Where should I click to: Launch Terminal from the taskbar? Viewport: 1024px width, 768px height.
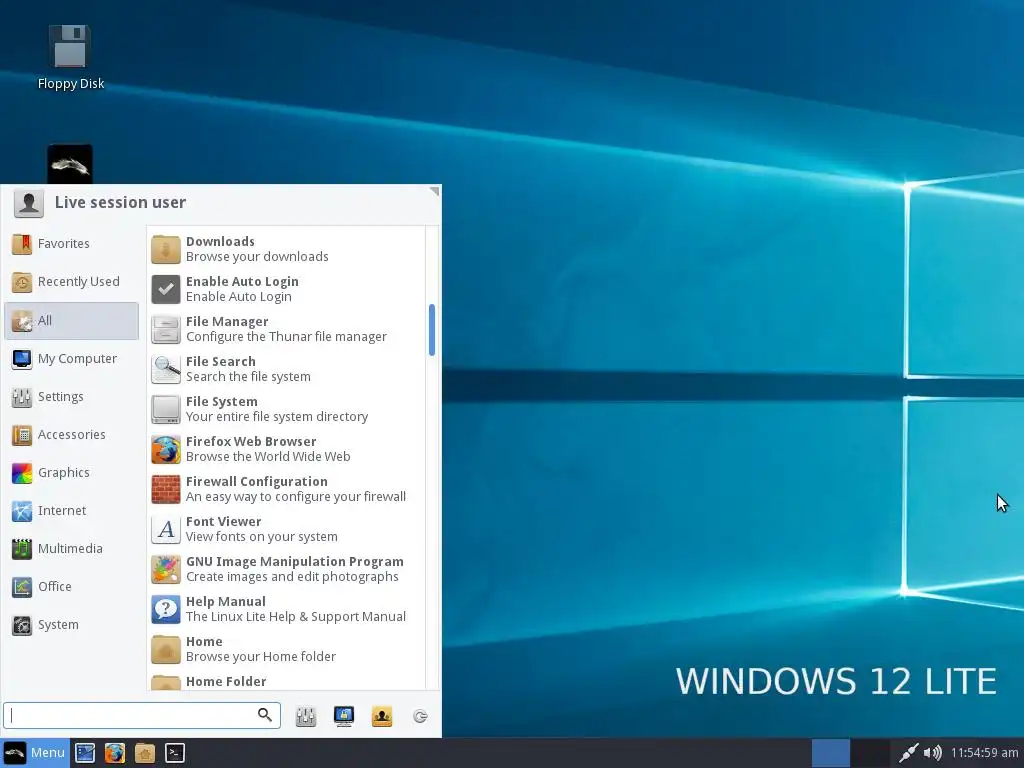click(174, 753)
